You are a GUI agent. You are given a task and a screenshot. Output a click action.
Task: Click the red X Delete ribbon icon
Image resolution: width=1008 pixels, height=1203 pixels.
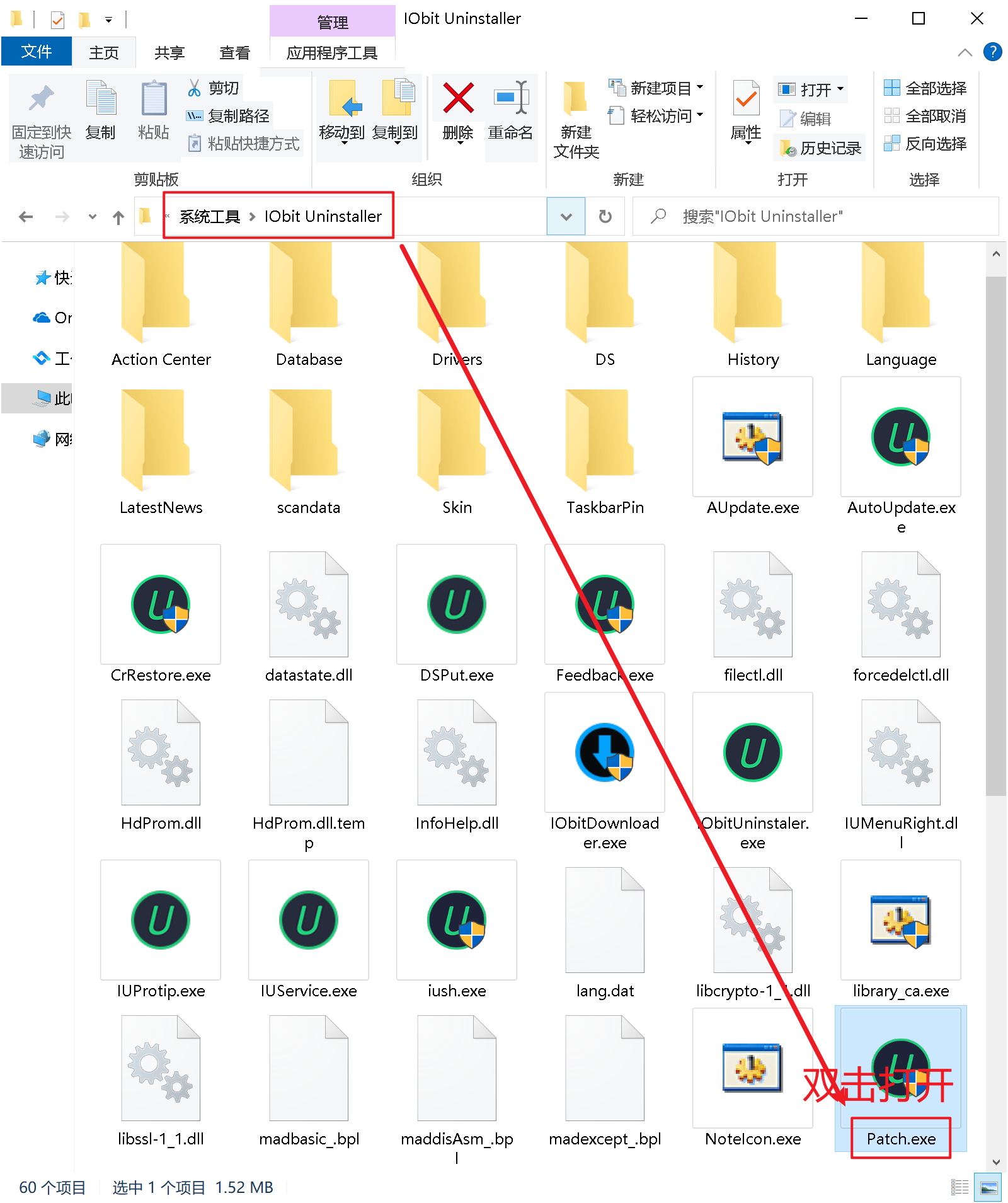click(x=458, y=99)
